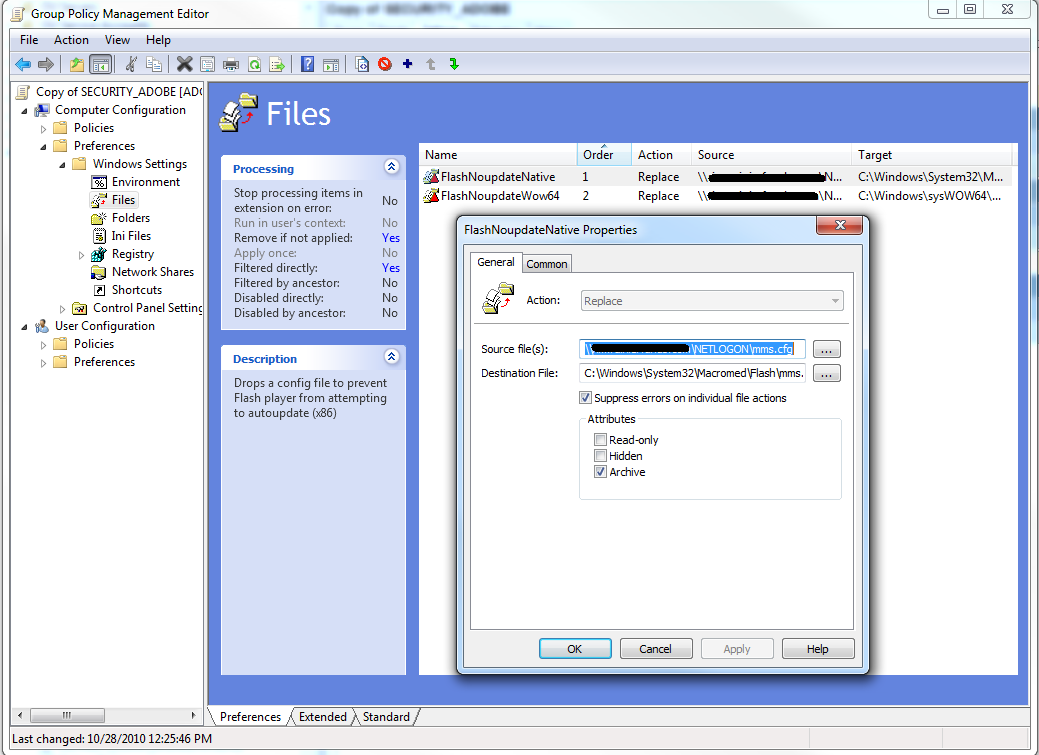
Task: Check the Hidden attribute box
Action: pos(600,455)
